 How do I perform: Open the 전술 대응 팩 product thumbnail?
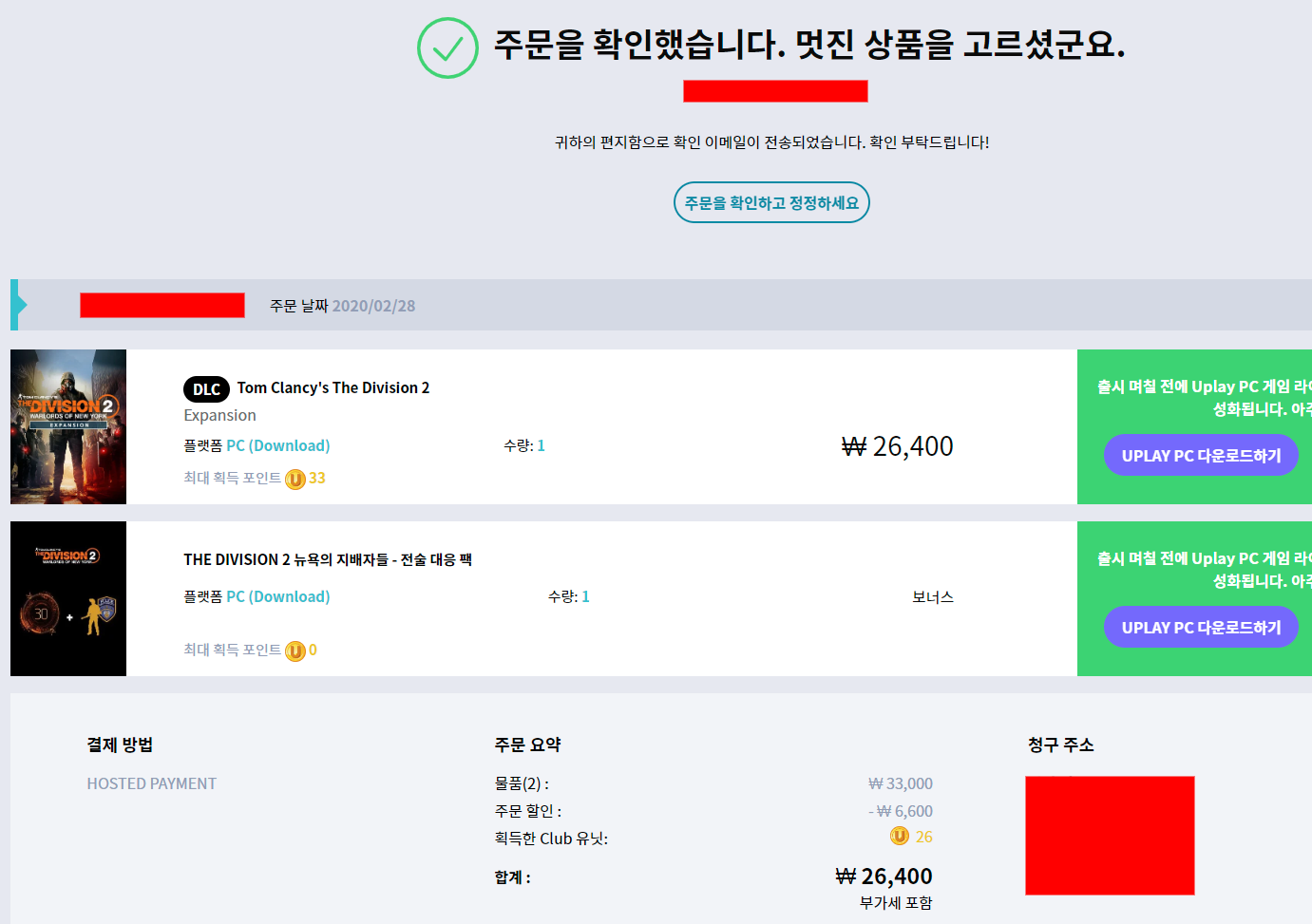(68, 598)
